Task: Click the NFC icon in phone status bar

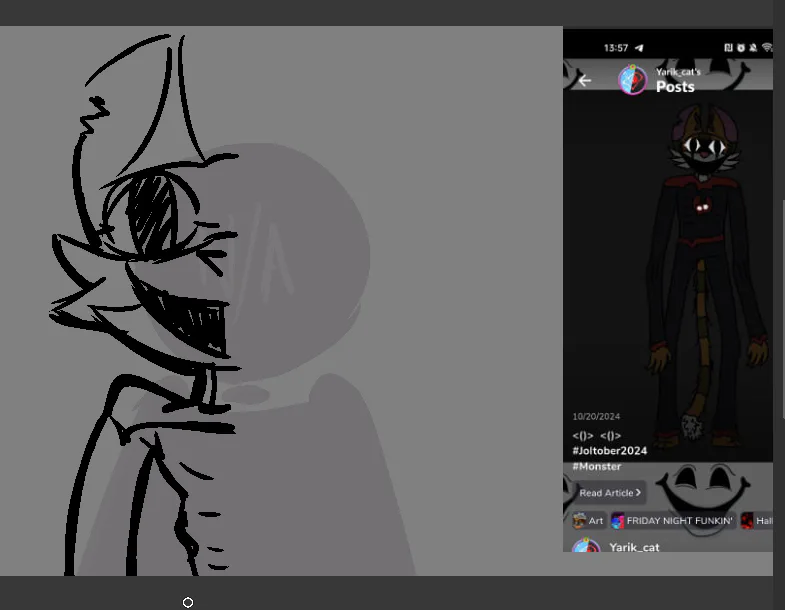Action: click(x=728, y=48)
